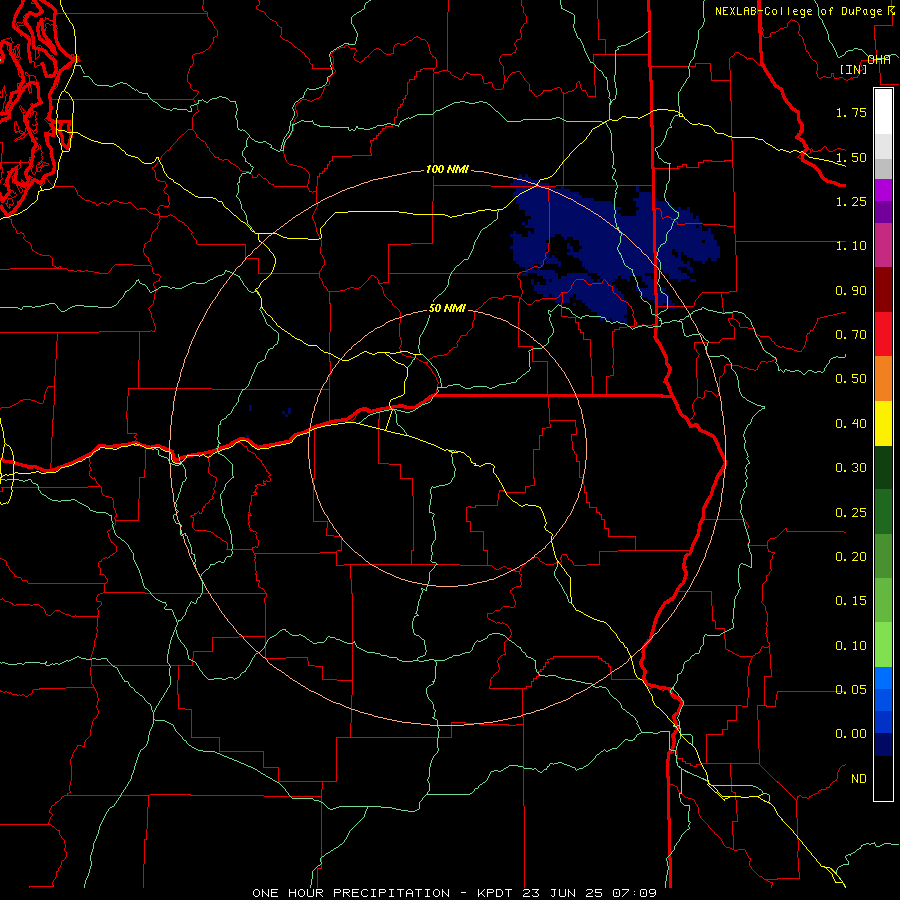Select the white color swatch in legend
The width and height of the screenshot is (900, 900).
(x=883, y=111)
